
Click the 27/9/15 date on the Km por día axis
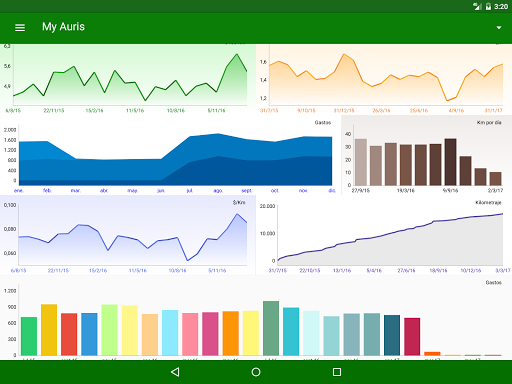point(361,191)
